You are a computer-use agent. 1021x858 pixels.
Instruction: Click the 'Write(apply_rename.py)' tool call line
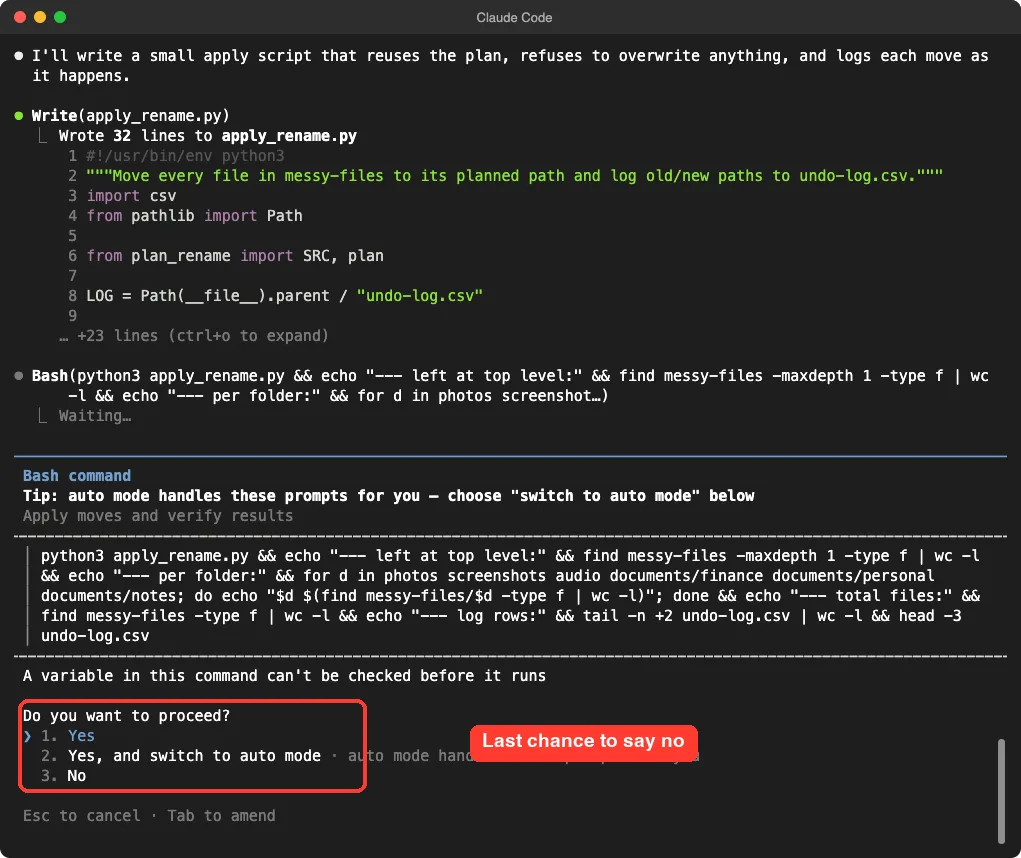click(x=131, y=116)
